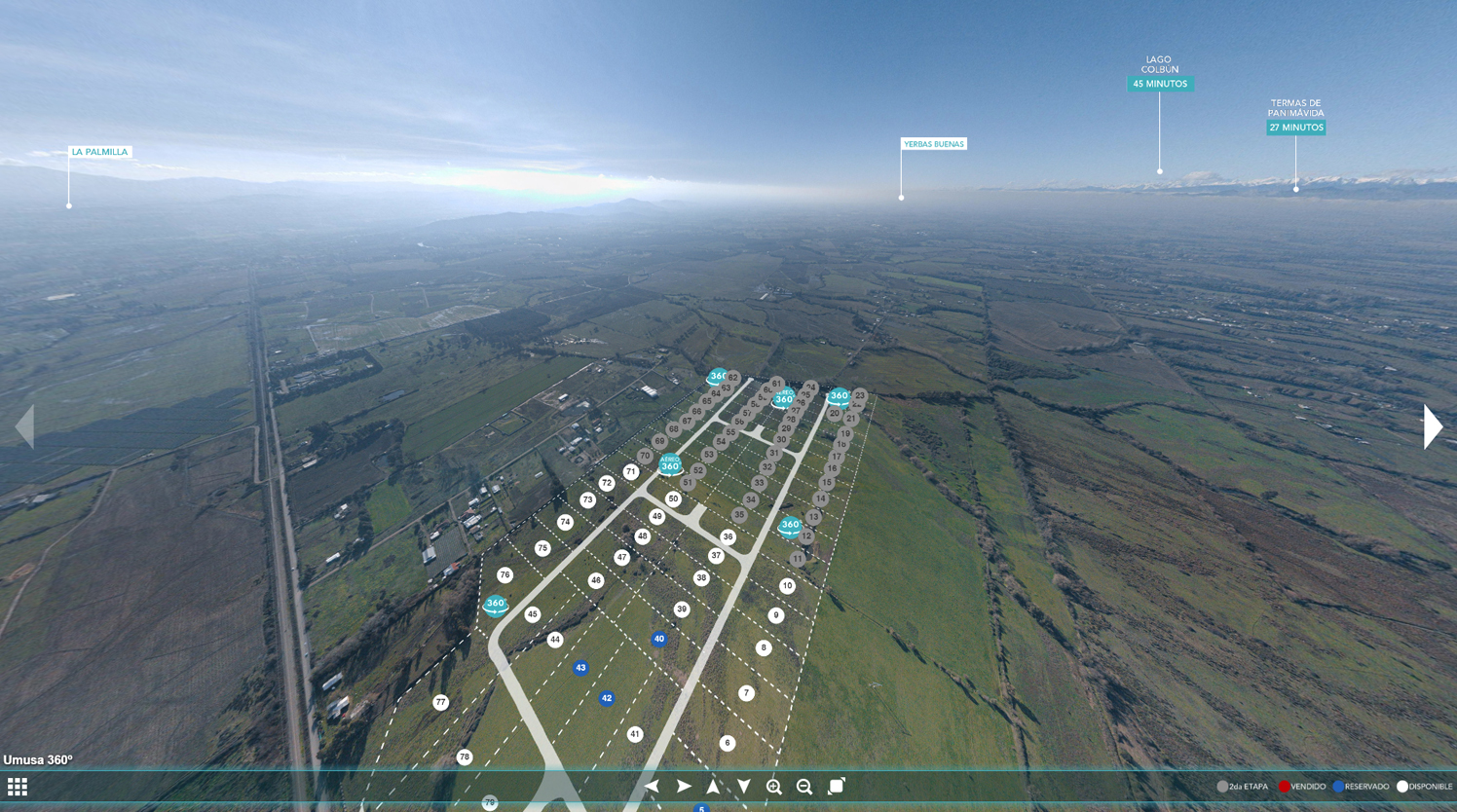
Task: Open the thumbnail grid menu icon
Action: tap(18, 787)
